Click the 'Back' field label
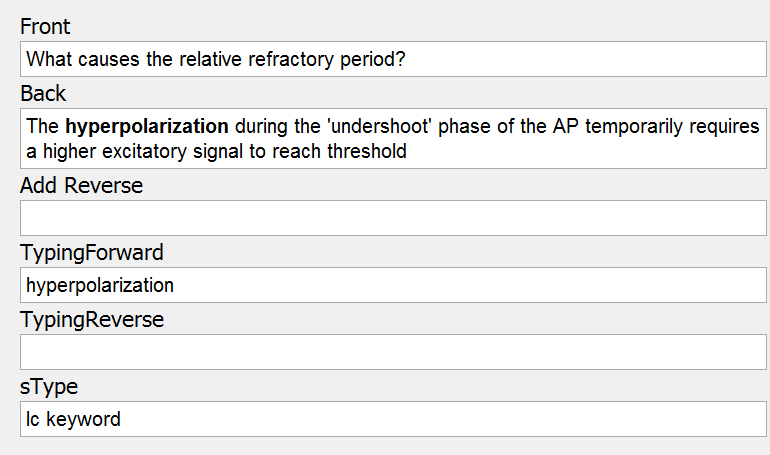This screenshot has width=770, height=455. click(x=43, y=94)
